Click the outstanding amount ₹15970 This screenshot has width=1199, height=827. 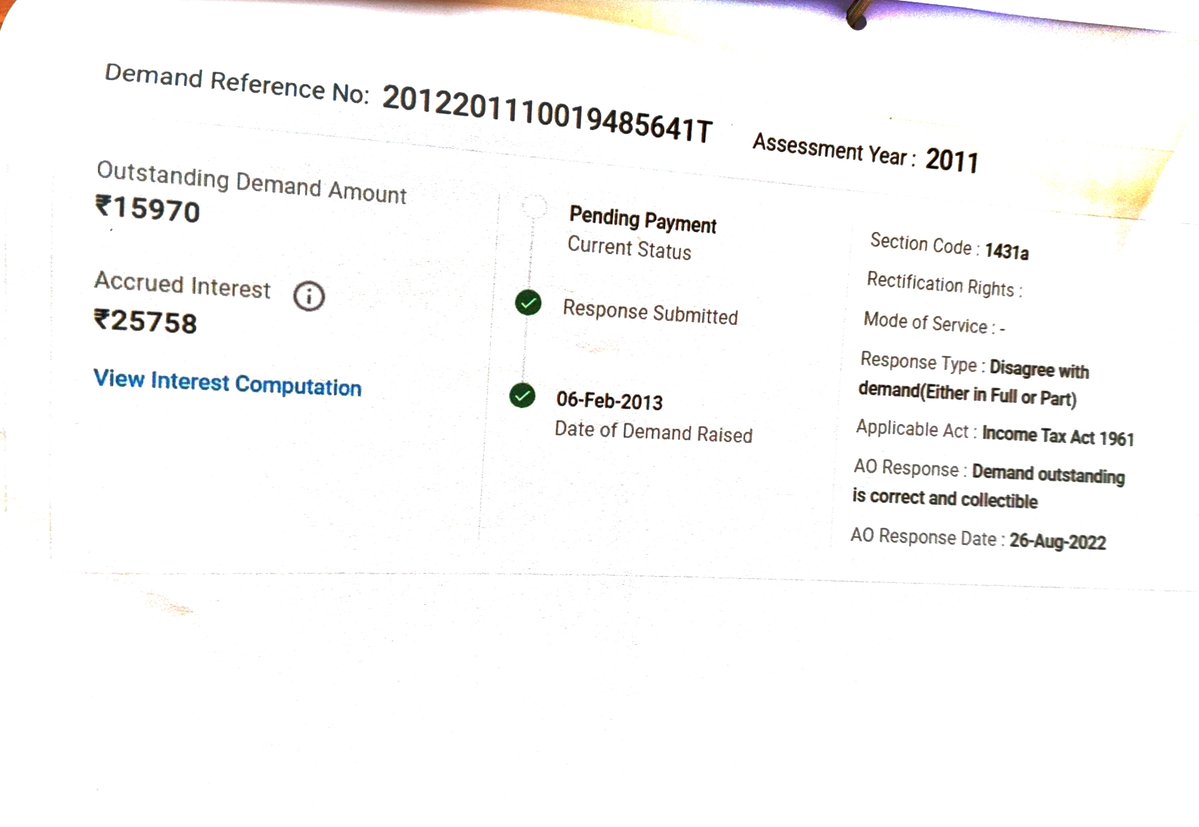pyautogui.click(x=148, y=209)
